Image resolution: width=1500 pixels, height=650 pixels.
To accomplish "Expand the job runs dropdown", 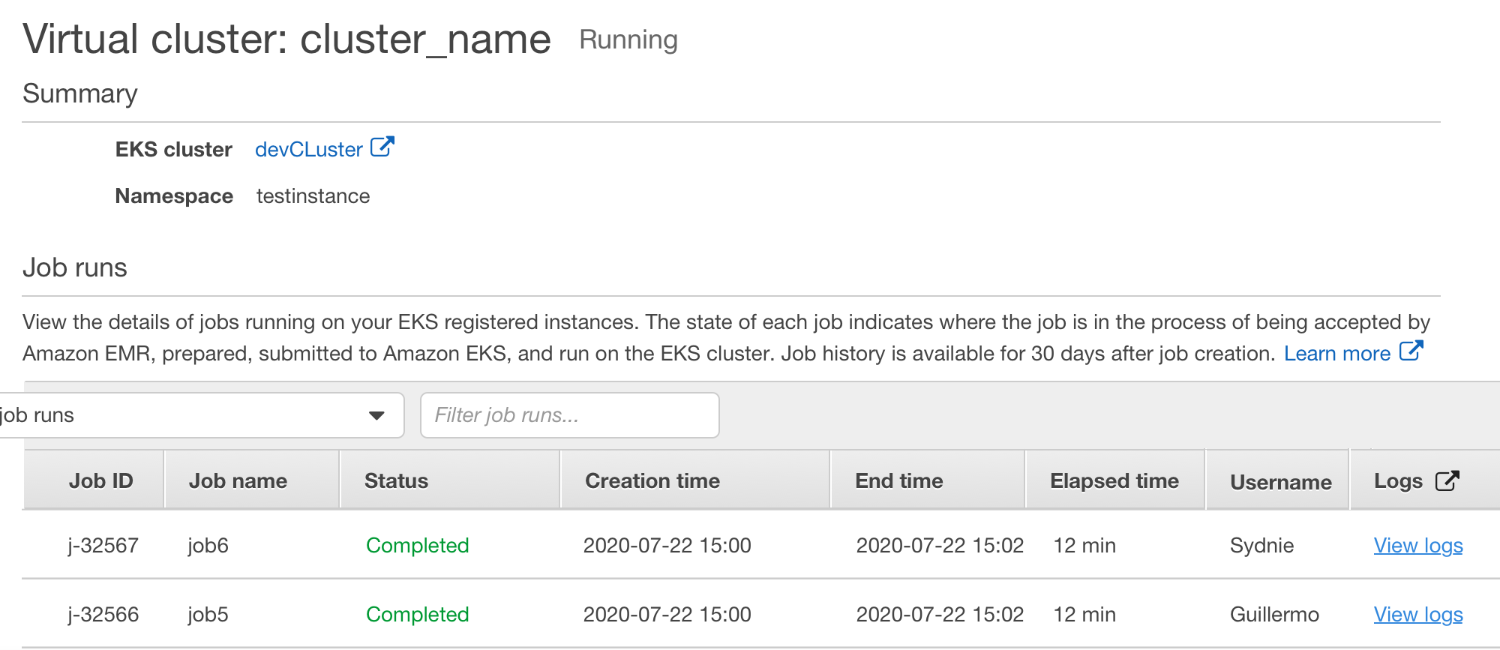I will [x=200, y=415].
